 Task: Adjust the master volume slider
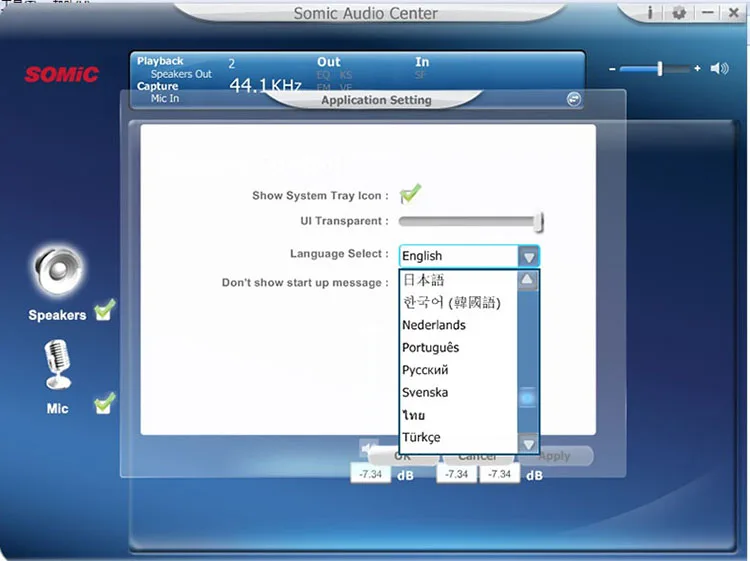point(660,68)
